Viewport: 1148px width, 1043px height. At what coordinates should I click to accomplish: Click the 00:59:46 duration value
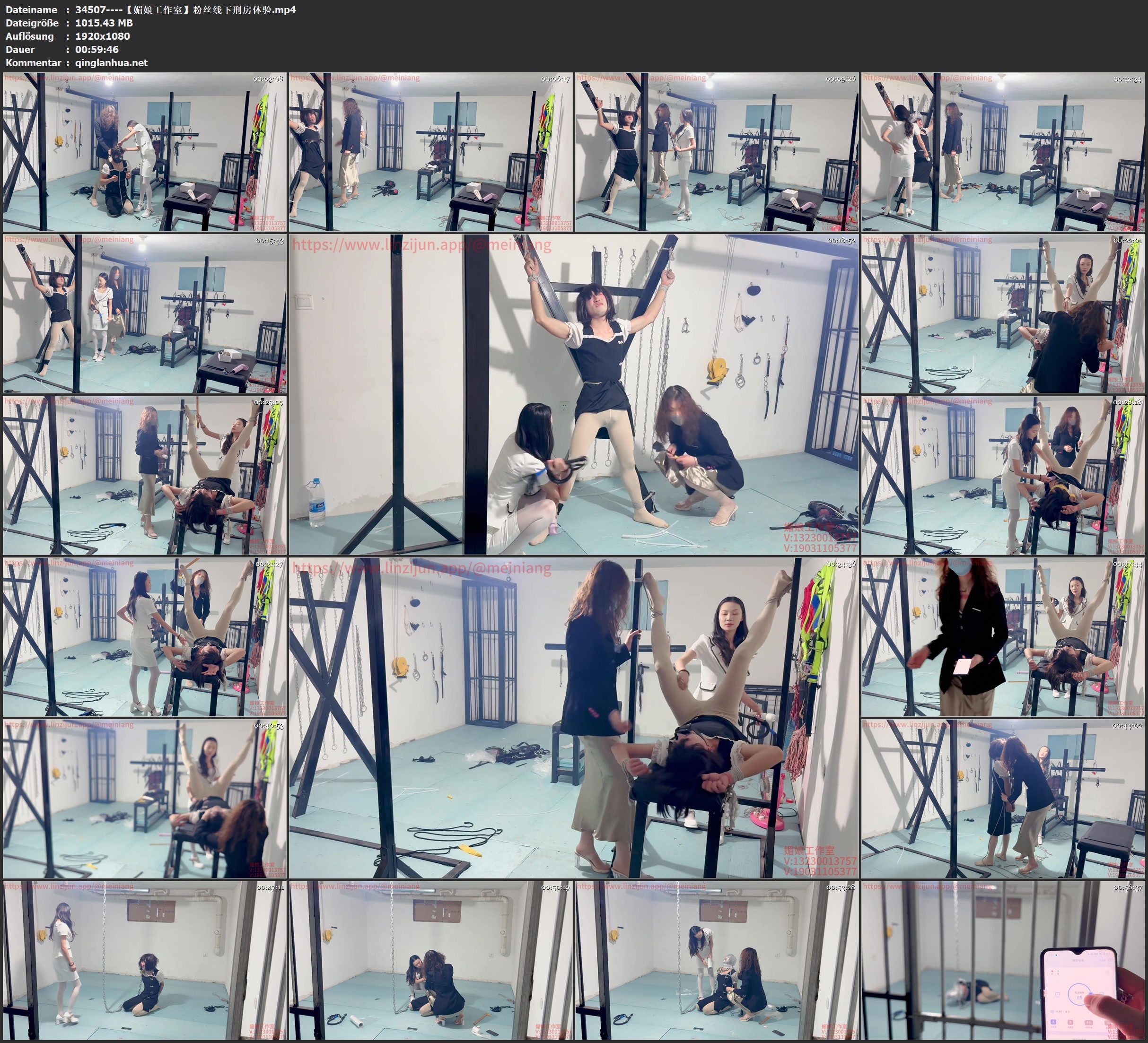pyautogui.click(x=97, y=50)
